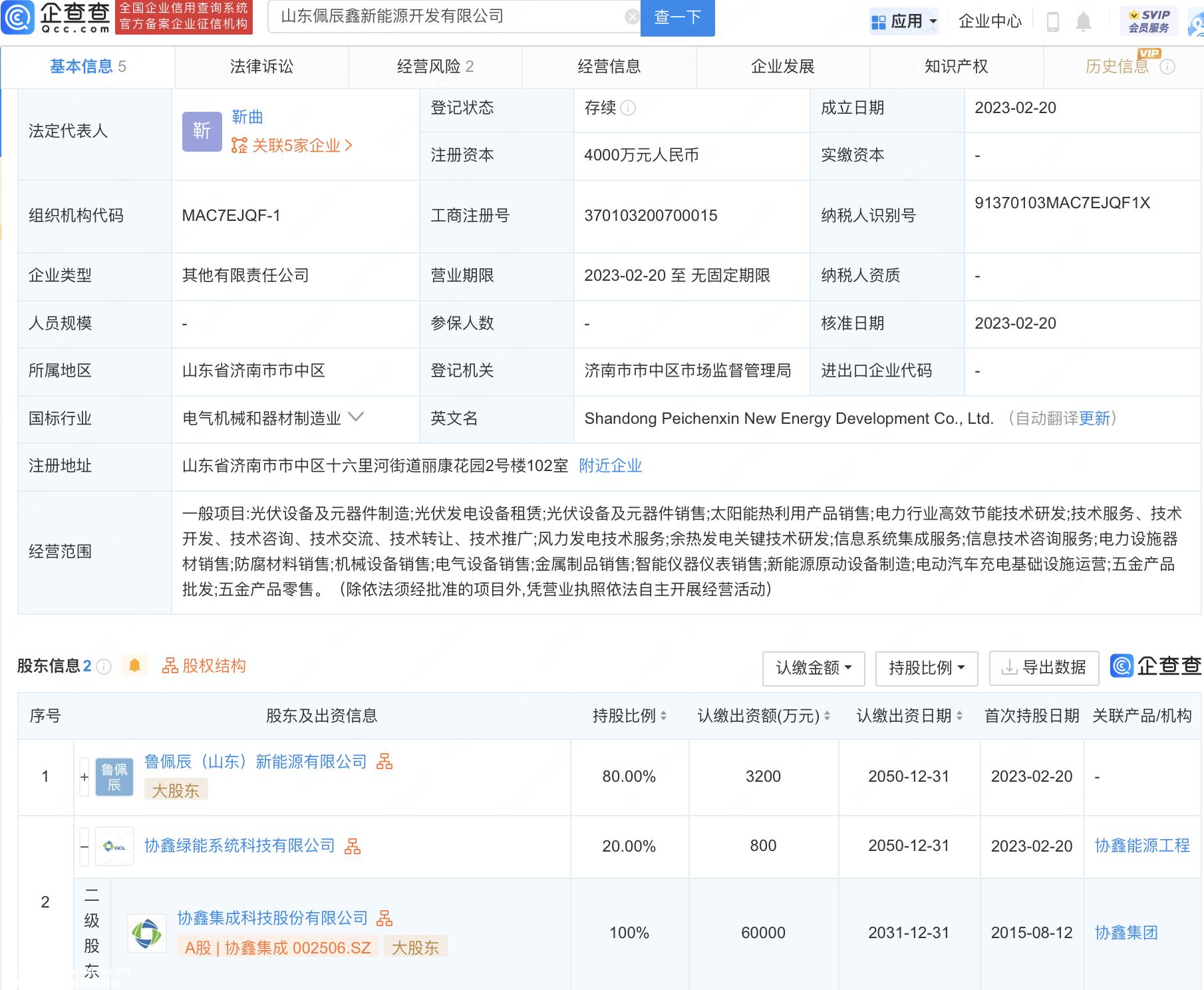Click unified code 91370103MAC7EJQF1X
This screenshot has width=1204, height=990.
(1062, 203)
